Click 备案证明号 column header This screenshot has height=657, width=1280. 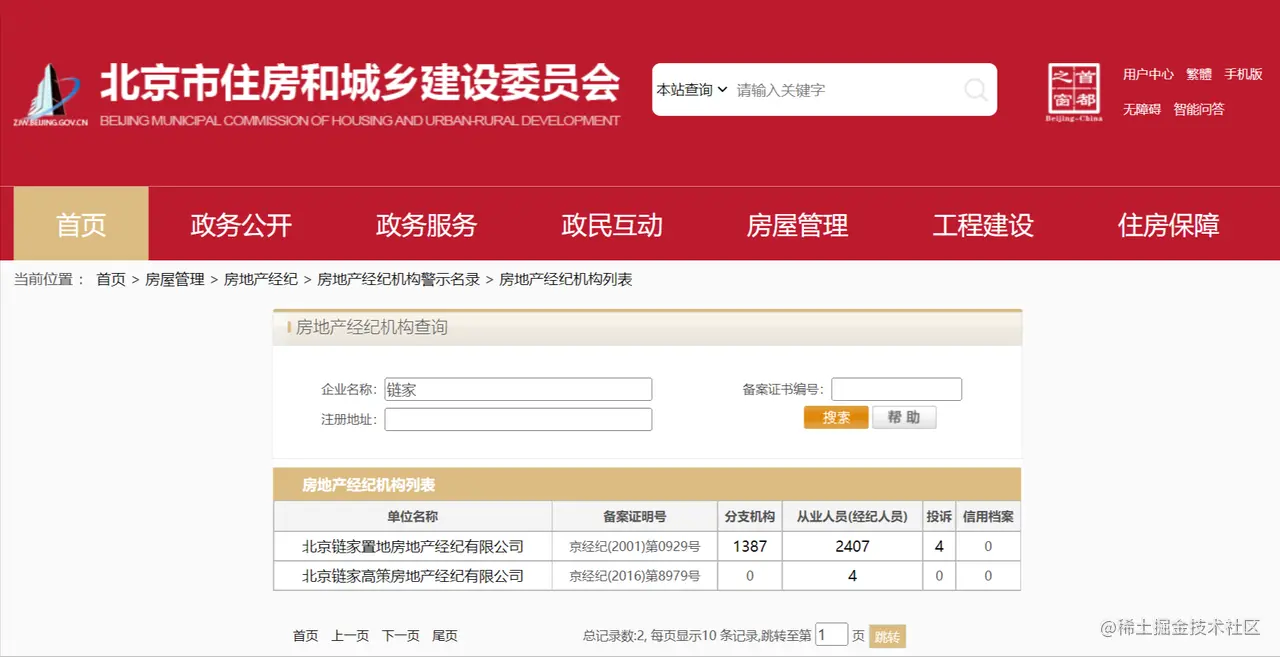tap(634, 516)
